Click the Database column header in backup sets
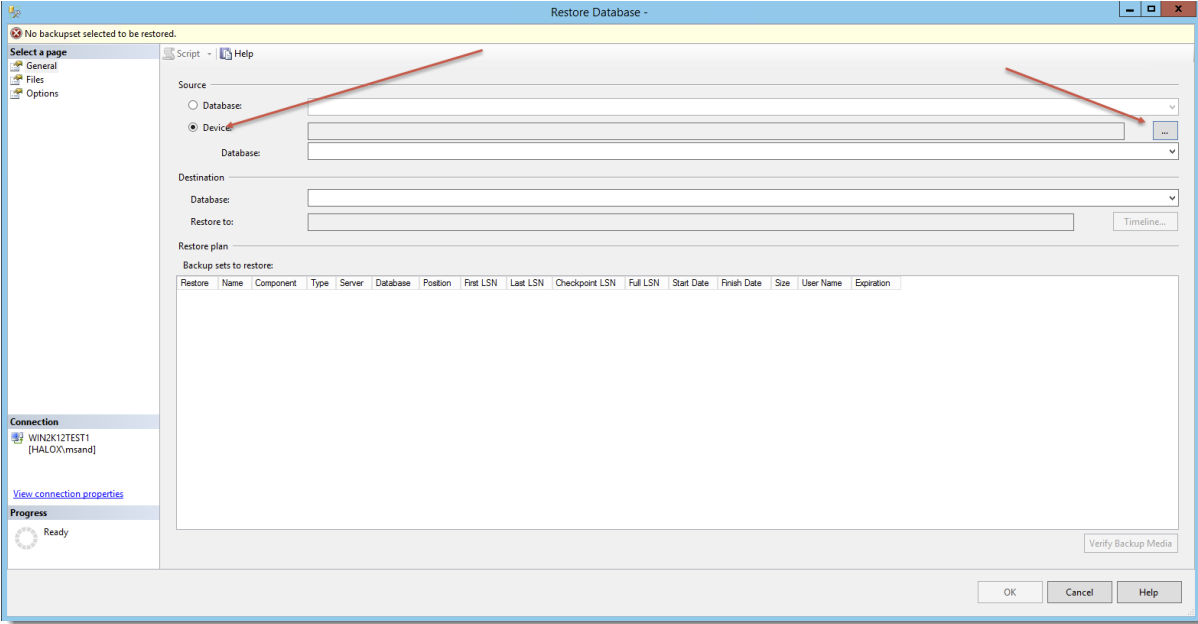The height and width of the screenshot is (624, 1198). click(x=395, y=283)
